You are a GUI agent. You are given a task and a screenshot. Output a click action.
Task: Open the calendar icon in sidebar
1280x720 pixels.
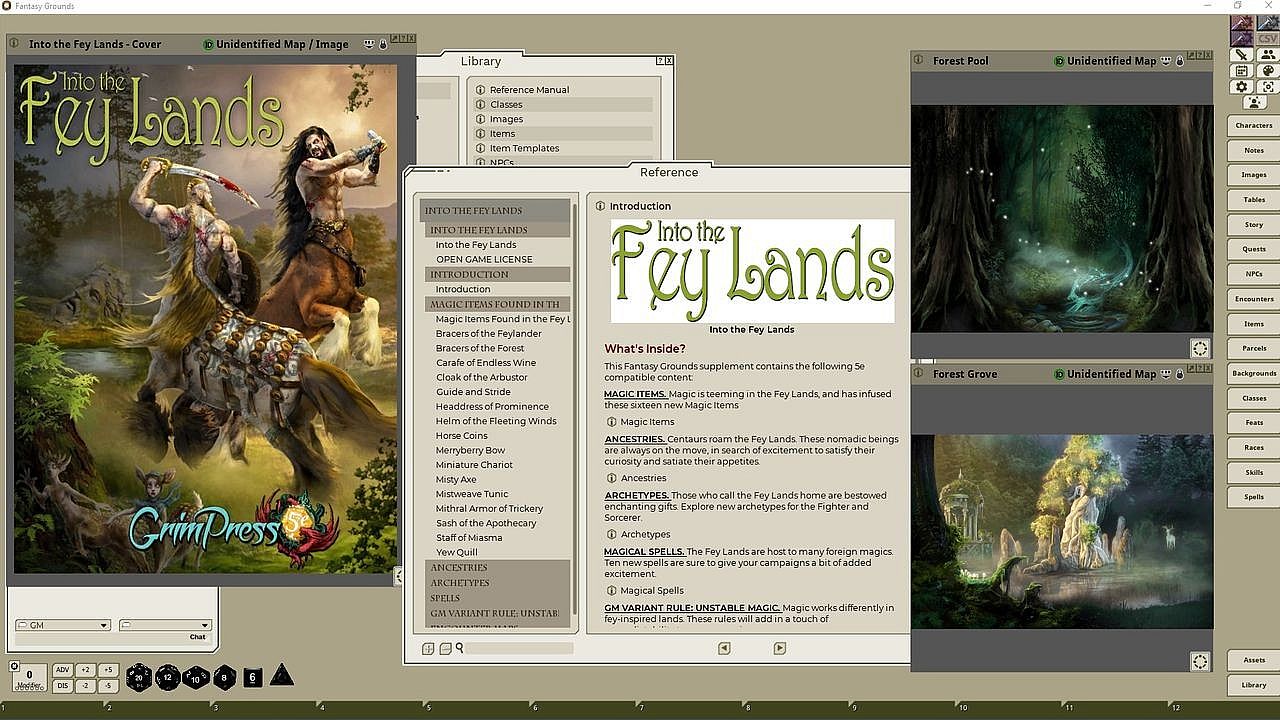[x=1242, y=71]
